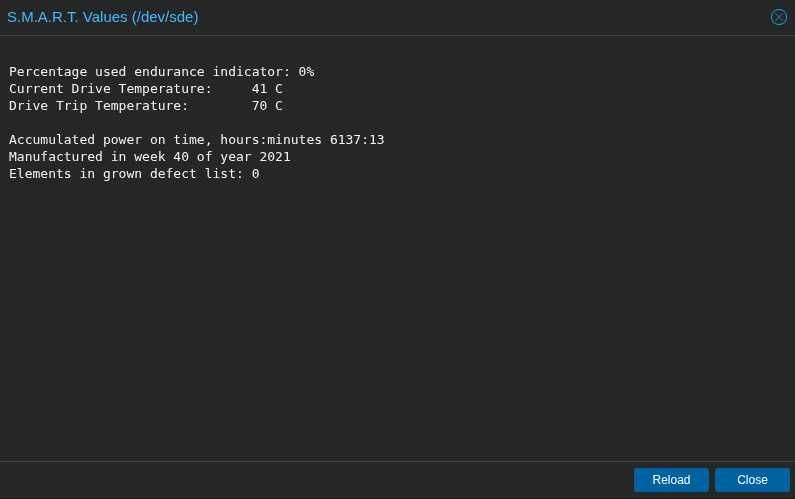Click the Drive Trip Temperature label
This screenshot has width=795, height=499.
coord(98,106)
